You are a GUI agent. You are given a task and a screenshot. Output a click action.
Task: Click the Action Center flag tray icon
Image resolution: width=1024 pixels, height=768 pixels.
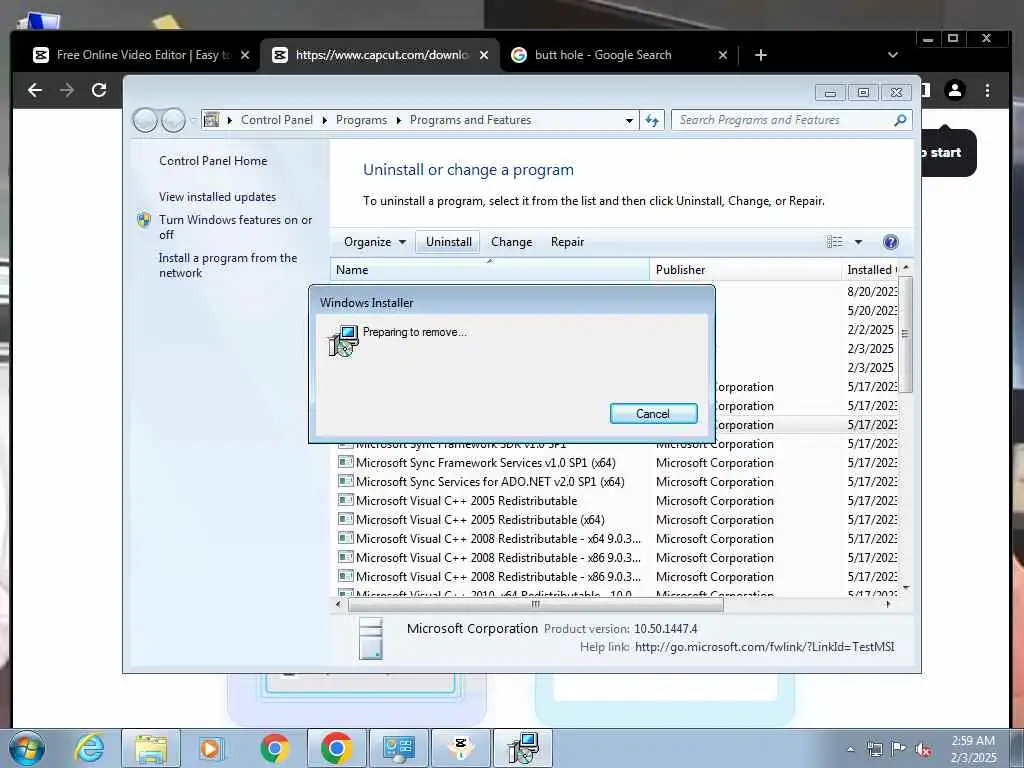(899, 748)
